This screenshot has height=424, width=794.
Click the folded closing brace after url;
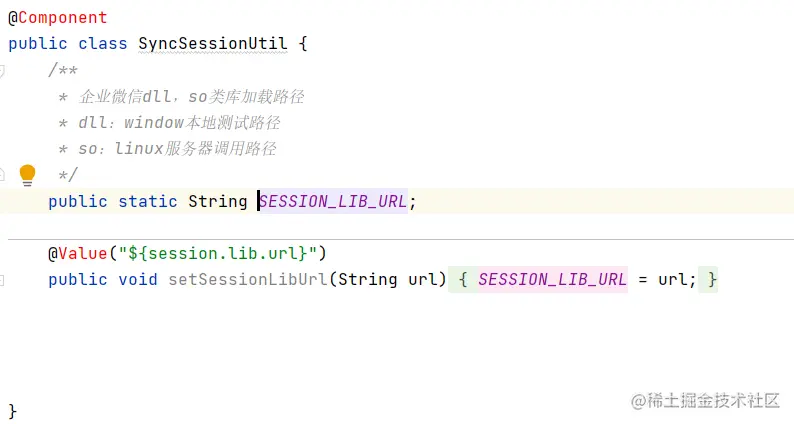click(711, 280)
